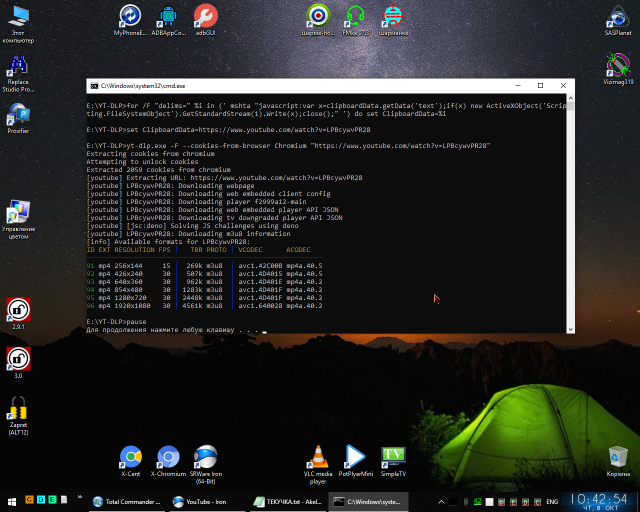Click format ID 91 row in cmd output
Image resolution: width=640 pixels, height=512 pixels.
tap(204, 266)
